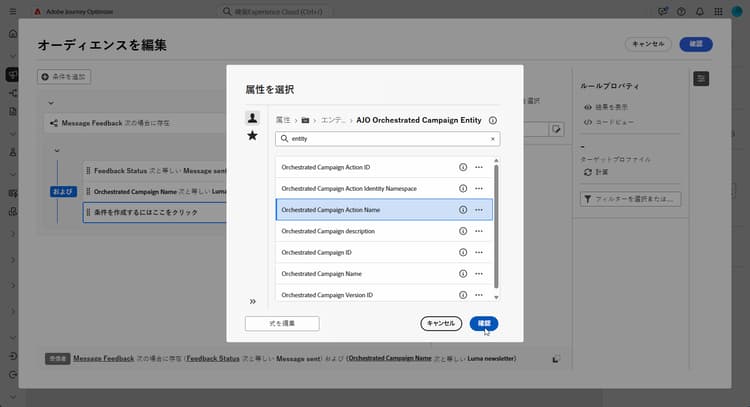This screenshot has height=407, width=750.
Task: Select the profile attributes person icon
Action: tap(253, 118)
